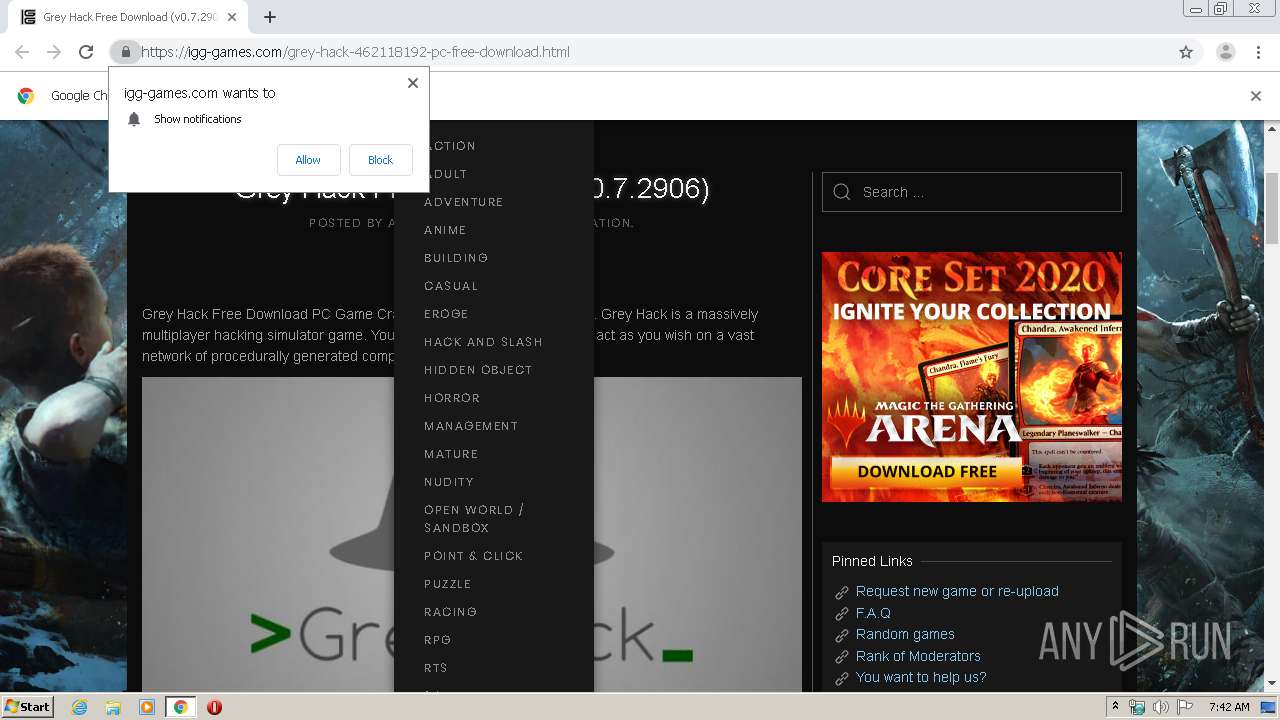Open the Rank of Moderators link
1280x720 pixels.
pyautogui.click(x=918, y=656)
